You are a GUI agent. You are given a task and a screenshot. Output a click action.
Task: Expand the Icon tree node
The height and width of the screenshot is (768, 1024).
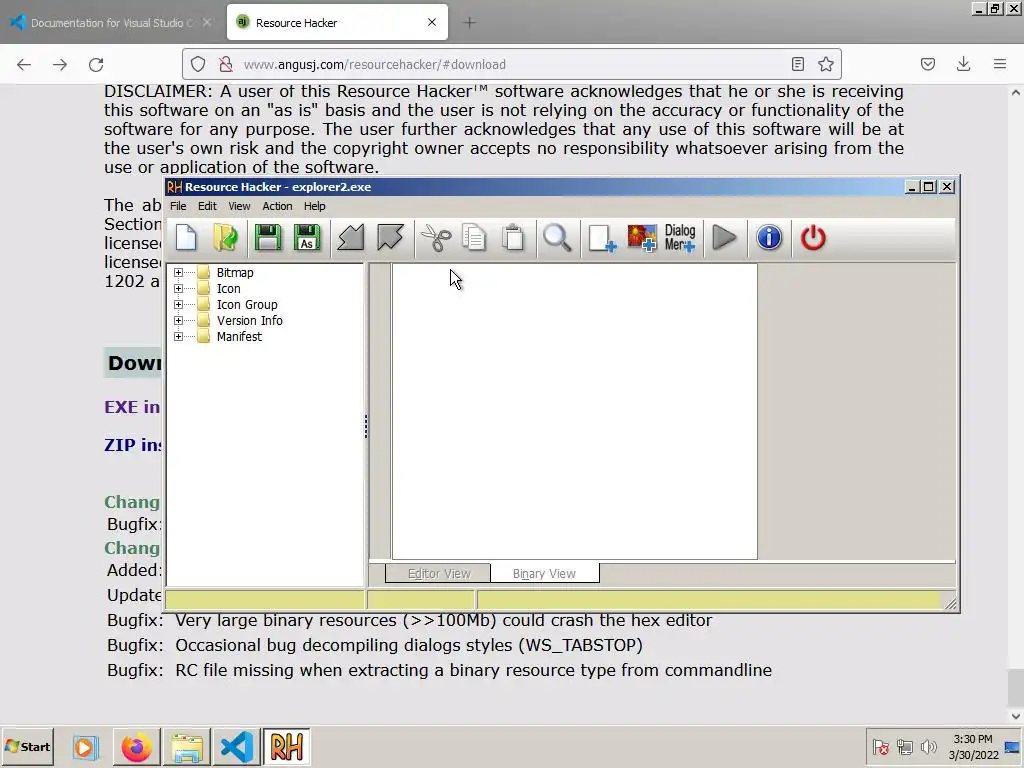point(178,289)
